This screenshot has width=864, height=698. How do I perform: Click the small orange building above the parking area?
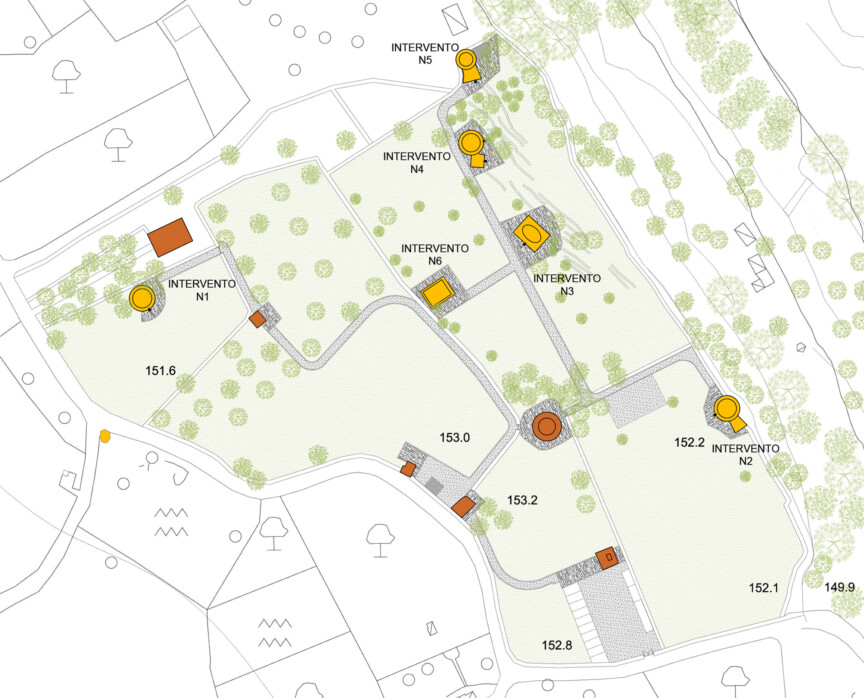click(x=608, y=559)
